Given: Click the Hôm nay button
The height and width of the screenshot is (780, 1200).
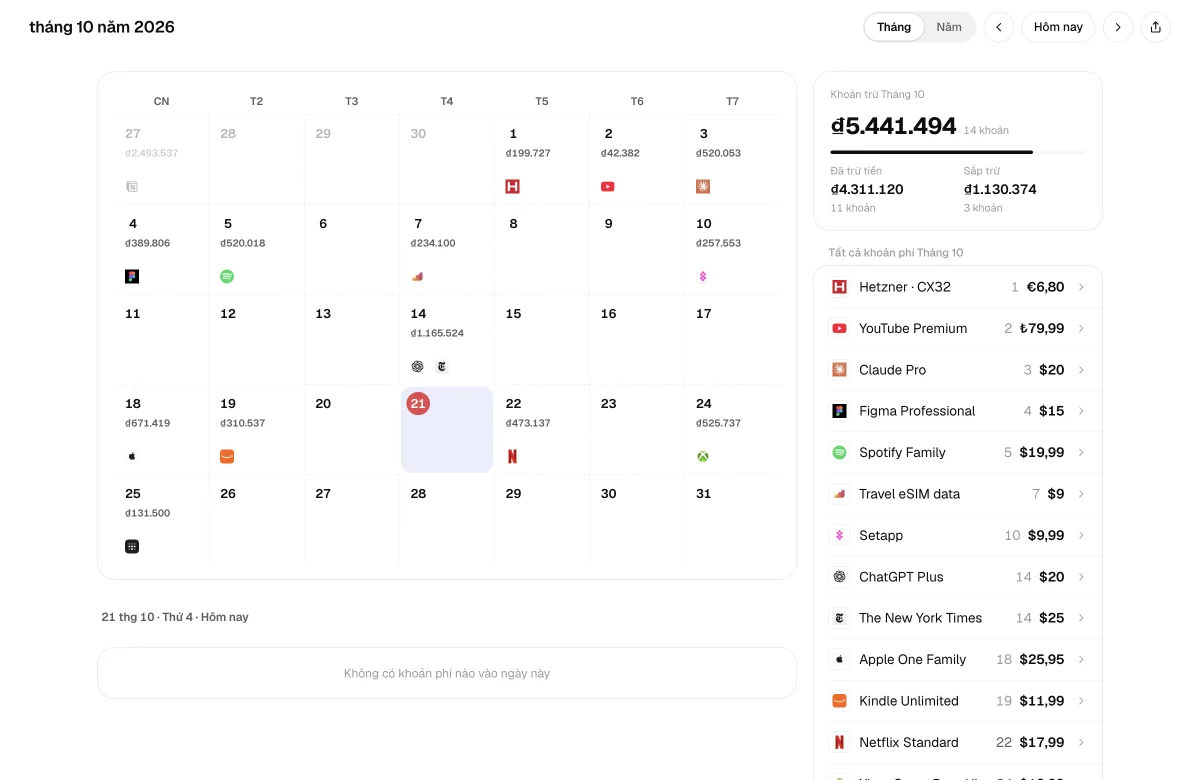Looking at the screenshot, I should tap(1058, 27).
